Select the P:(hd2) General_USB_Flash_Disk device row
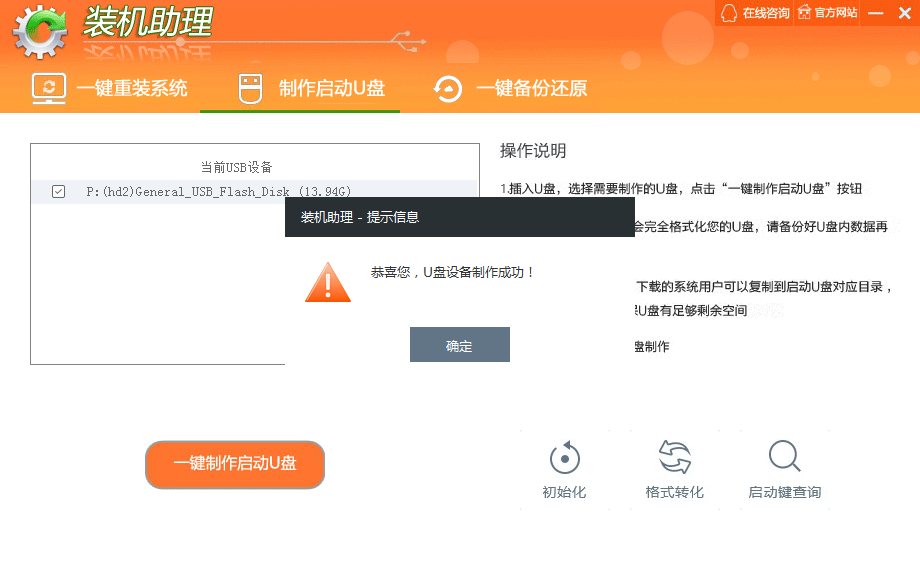Viewport: 920px width, 579px height. pos(218,191)
